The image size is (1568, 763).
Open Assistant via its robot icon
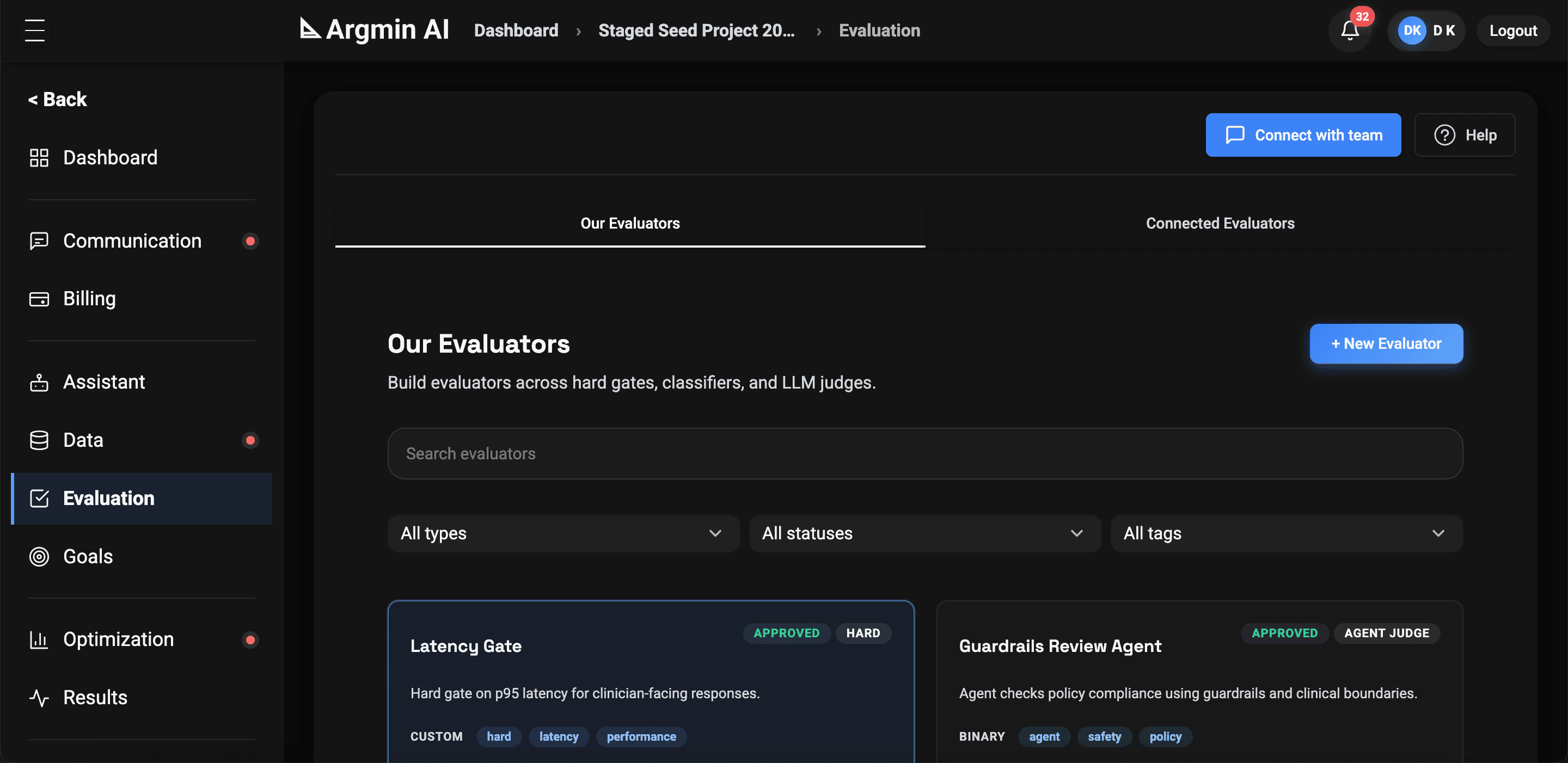38,382
